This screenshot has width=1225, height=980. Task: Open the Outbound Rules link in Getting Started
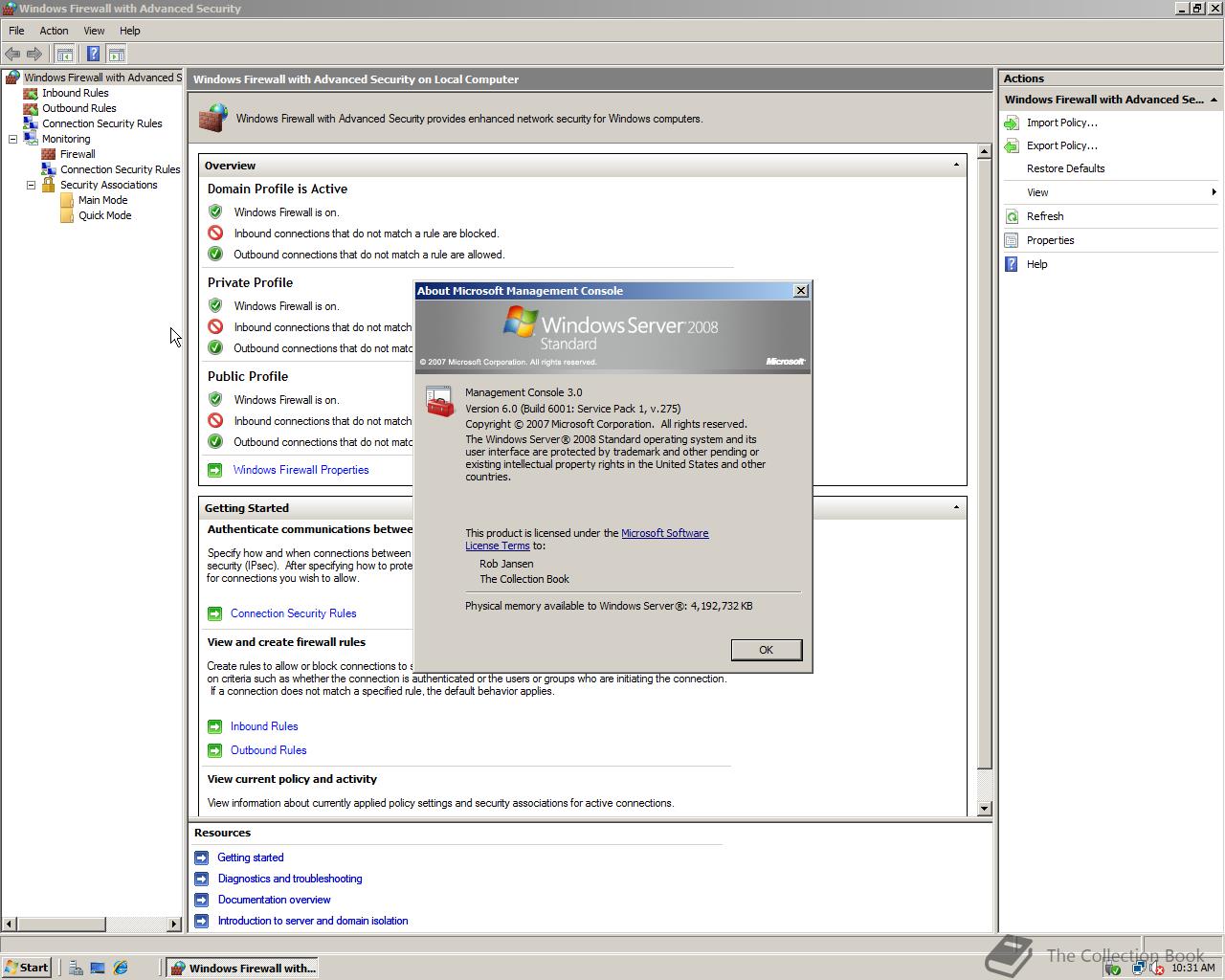pyautogui.click(x=268, y=750)
